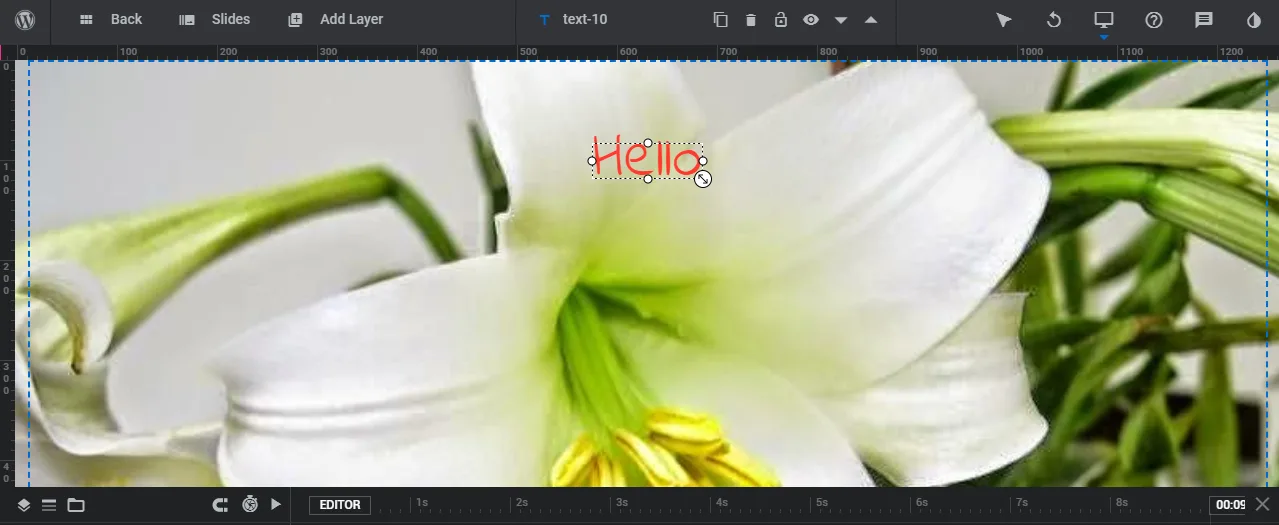1279x525 pixels.
Task: Click the stopwatch timing icon
Action: pyautogui.click(x=250, y=505)
